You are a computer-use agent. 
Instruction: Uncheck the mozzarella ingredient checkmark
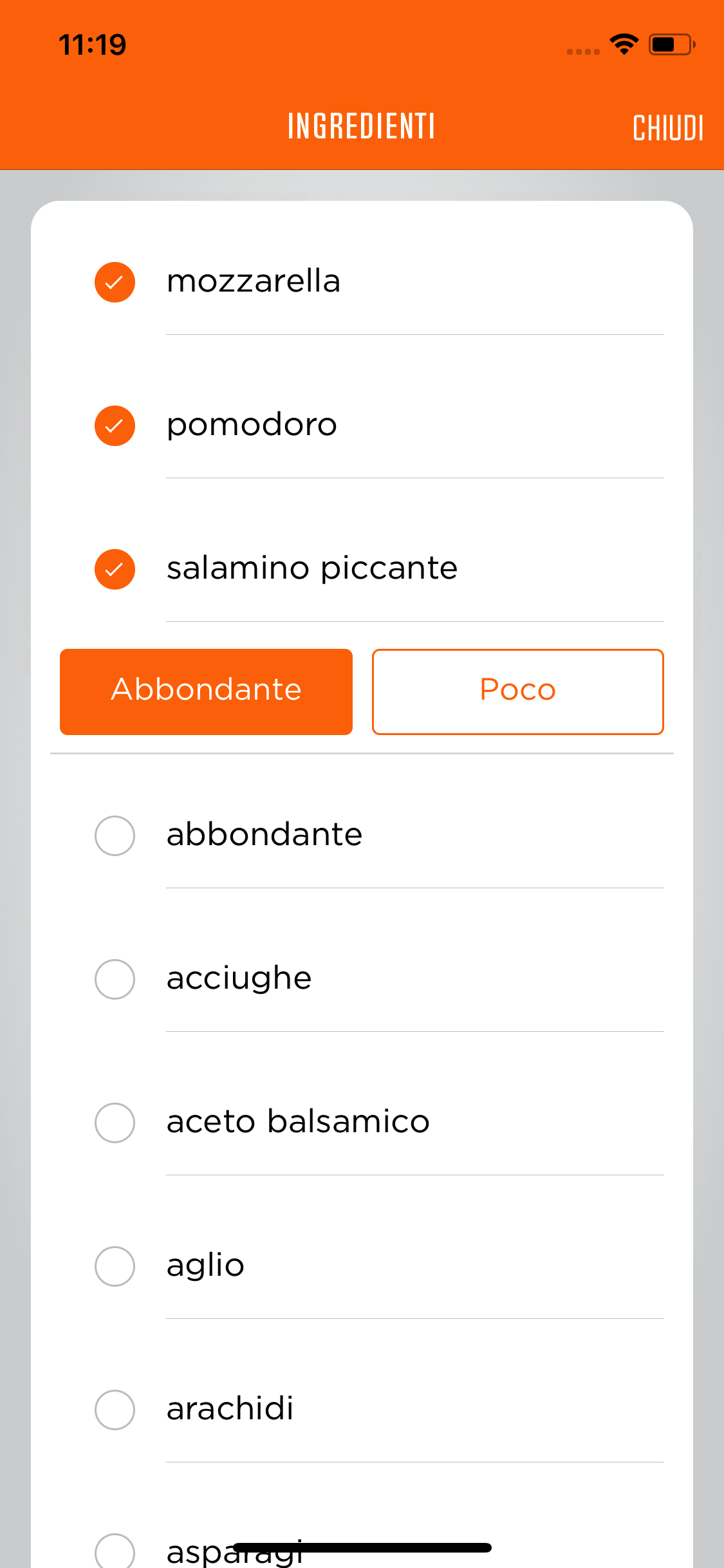pos(115,282)
